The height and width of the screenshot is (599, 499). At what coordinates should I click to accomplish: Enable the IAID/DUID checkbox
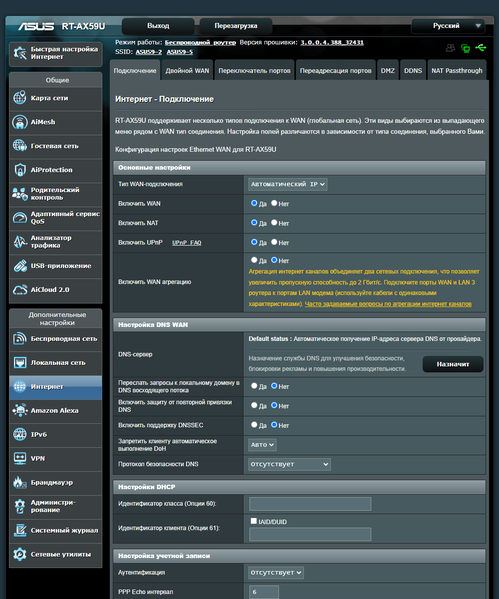pyautogui.click(x=253, y=521)
